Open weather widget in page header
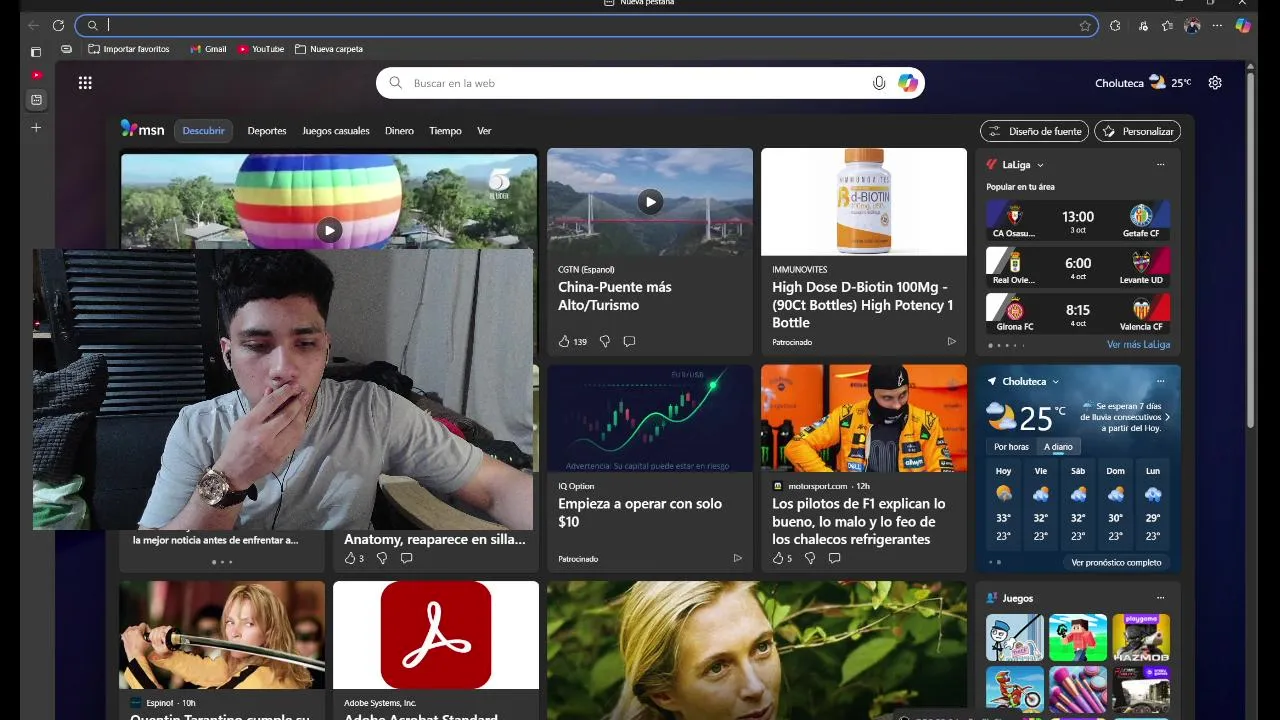 point(1143,83)
